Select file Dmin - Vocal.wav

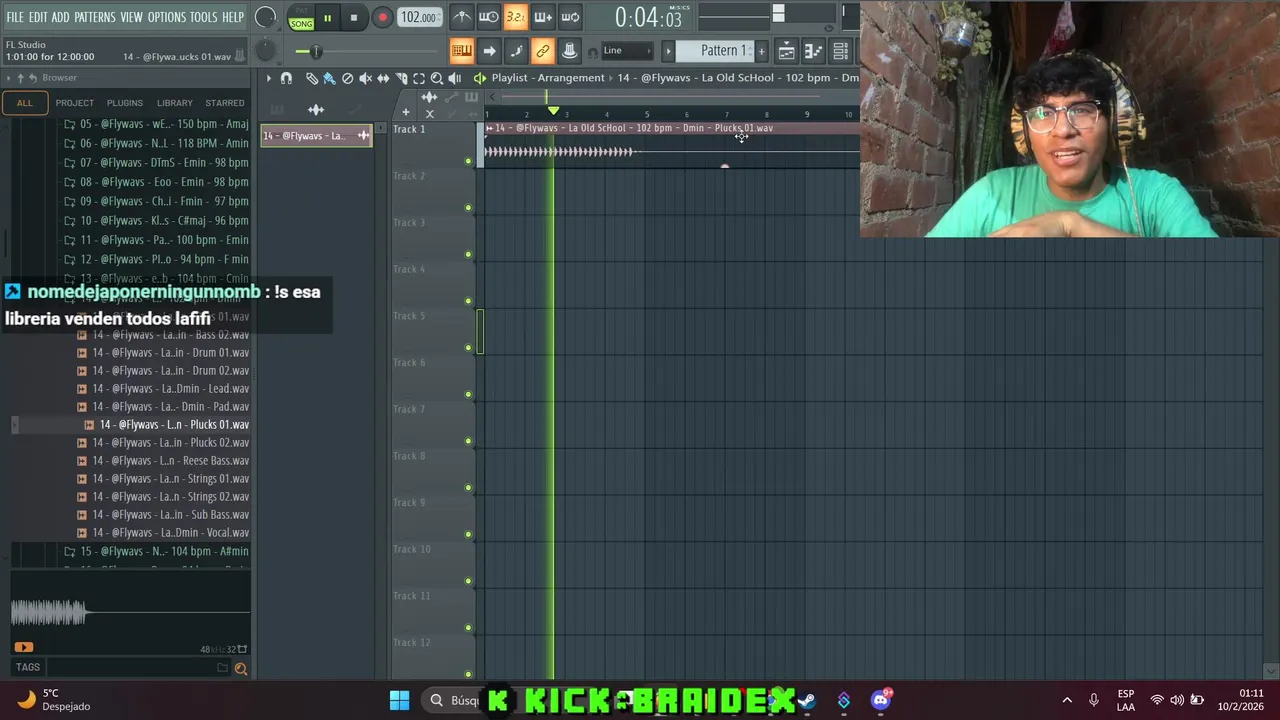point(164,532)
